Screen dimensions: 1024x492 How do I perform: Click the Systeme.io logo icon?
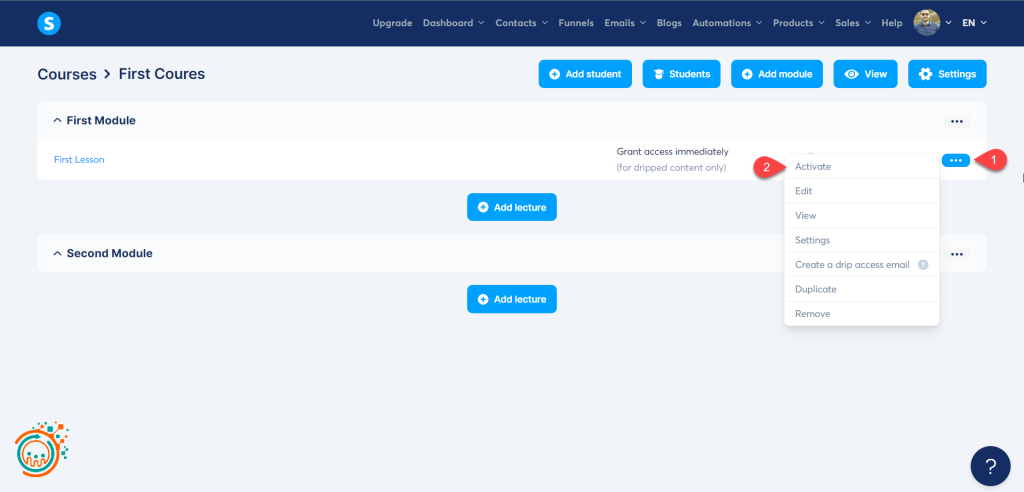pos(48,23)
